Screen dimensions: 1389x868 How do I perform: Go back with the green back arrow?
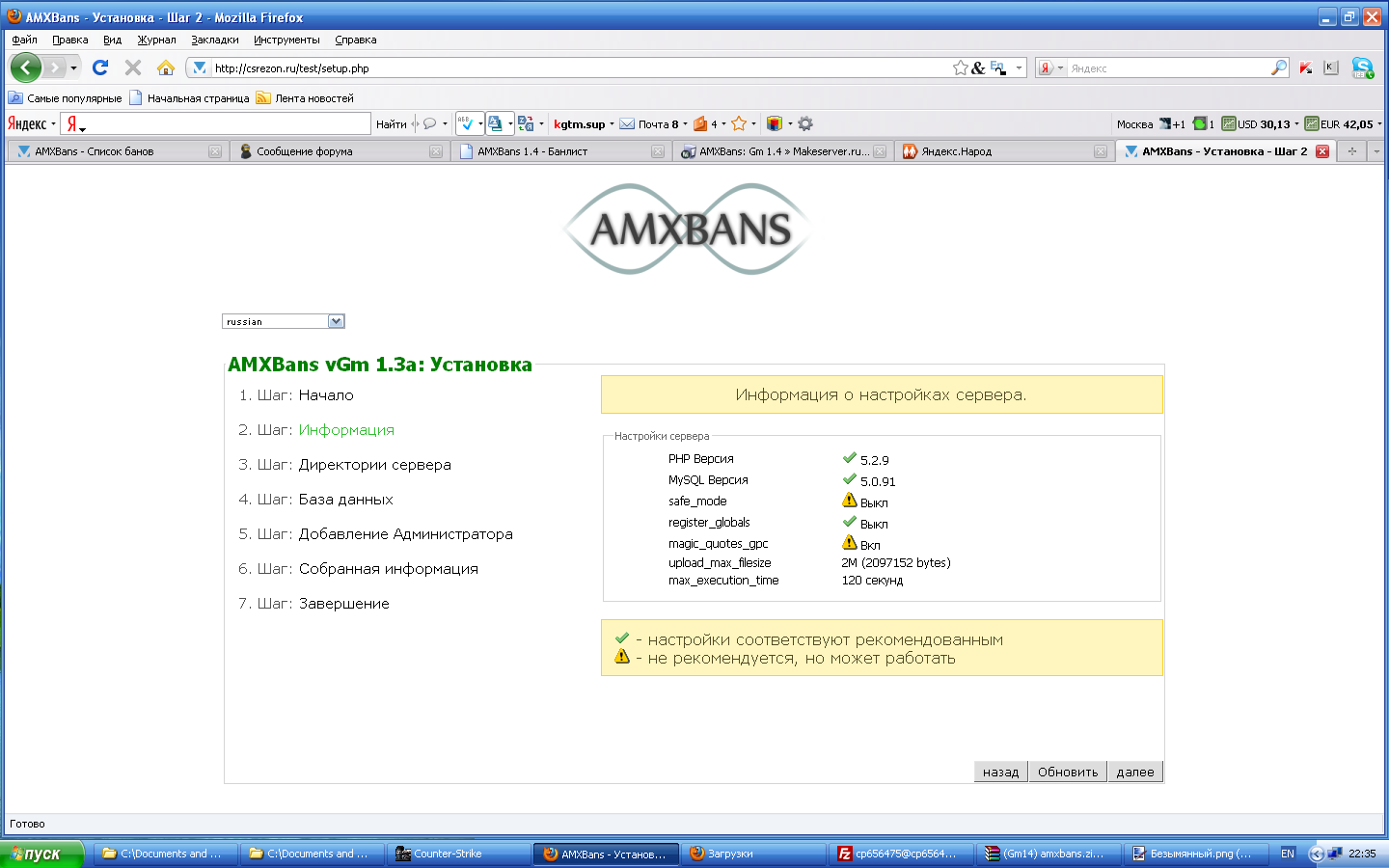[x=26, y=68]
